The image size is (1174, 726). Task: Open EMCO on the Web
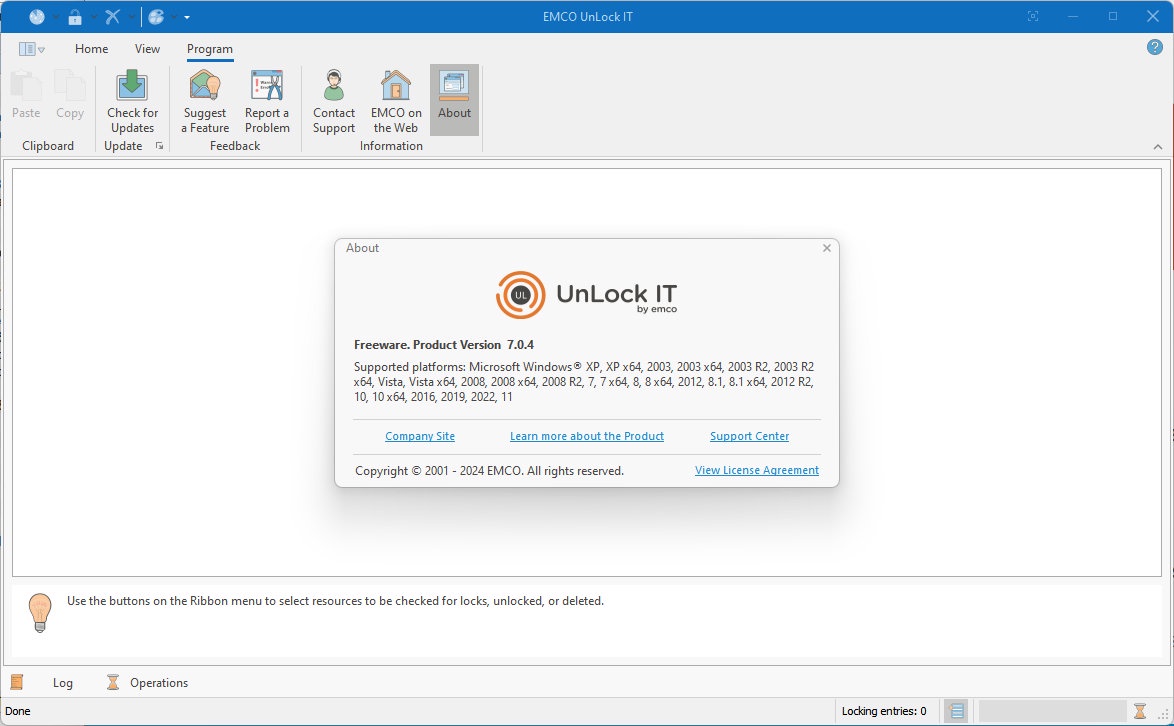tap(396, 102)
